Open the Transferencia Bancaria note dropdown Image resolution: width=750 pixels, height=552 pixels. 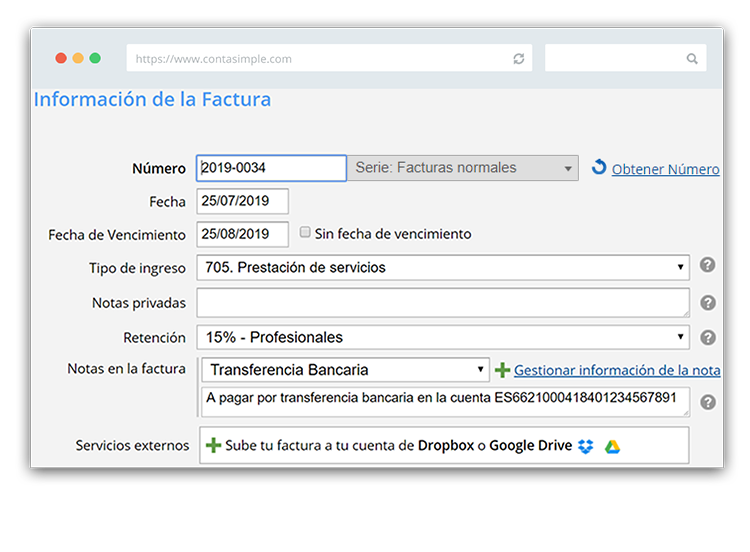pyautogui.click(x=345, y=369)
